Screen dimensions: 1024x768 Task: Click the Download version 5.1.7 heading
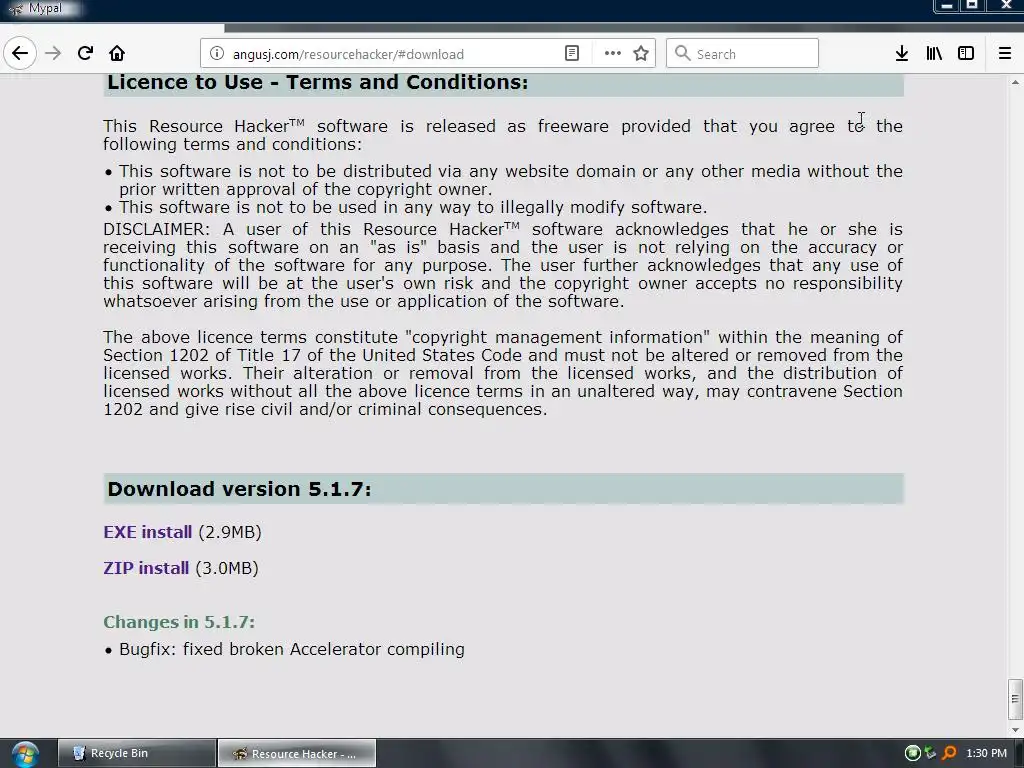(239, 489)
